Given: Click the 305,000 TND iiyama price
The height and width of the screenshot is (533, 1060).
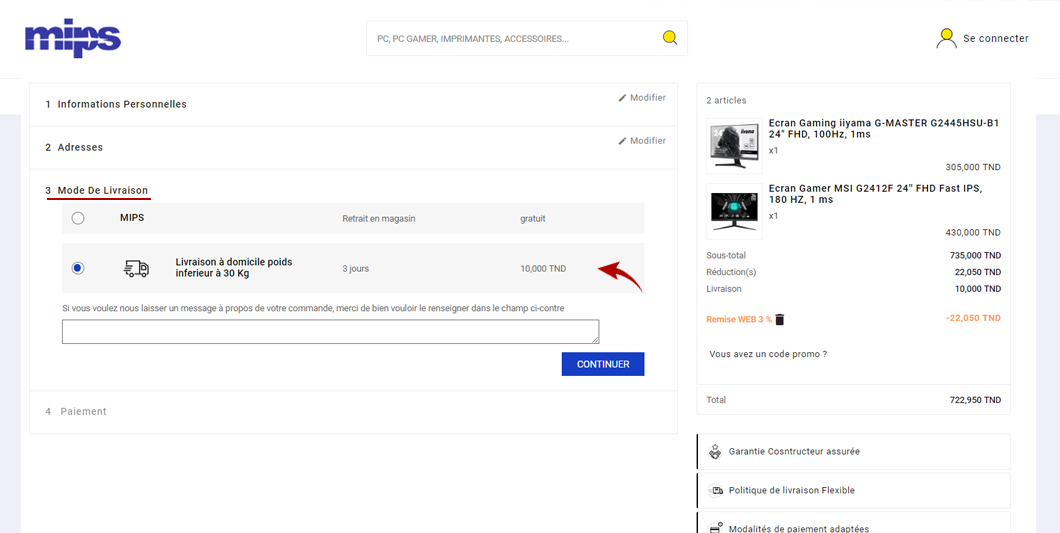Looking at the screenshot, I should [973, 167].
